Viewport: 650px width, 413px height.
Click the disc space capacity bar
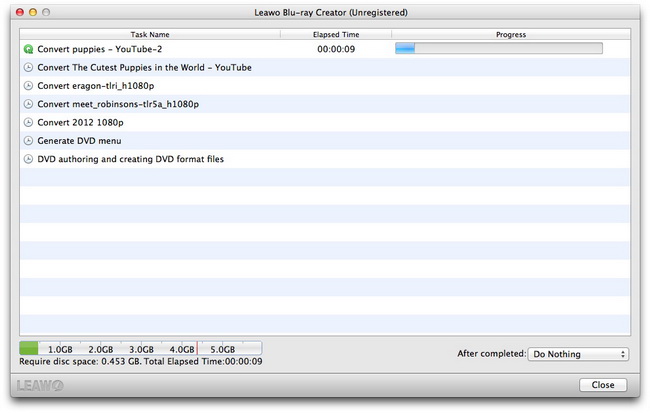[x=141, y=348]
